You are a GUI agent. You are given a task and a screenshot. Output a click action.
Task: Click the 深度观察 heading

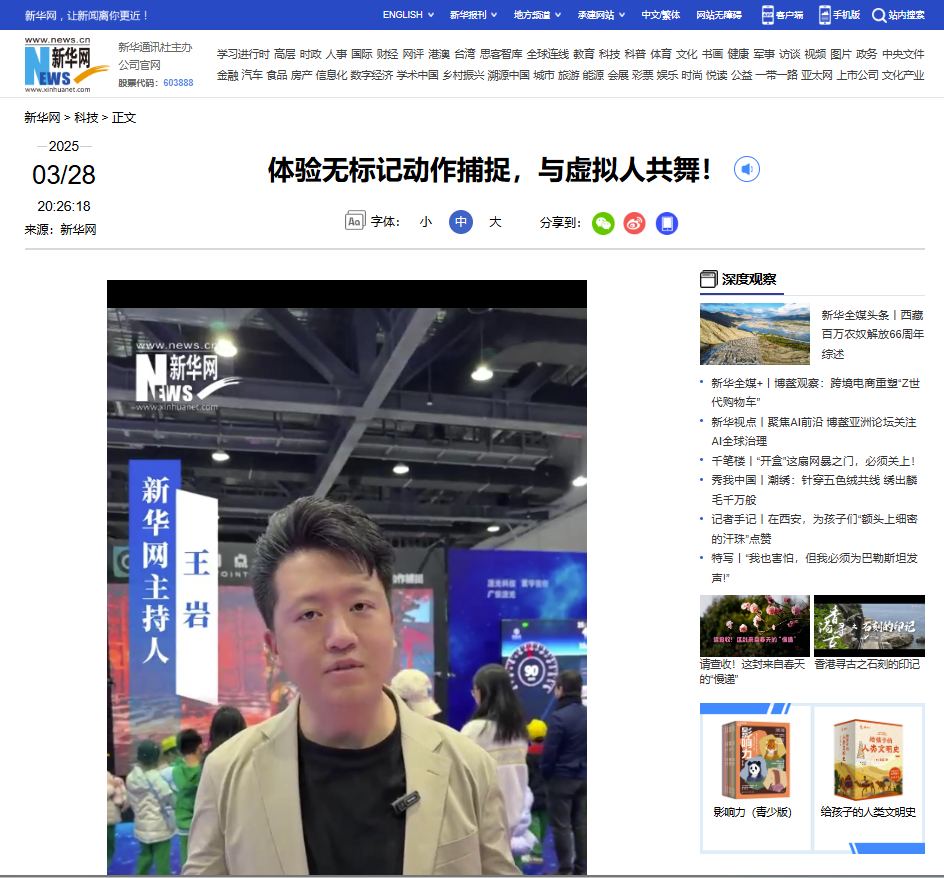pos(749,279)
